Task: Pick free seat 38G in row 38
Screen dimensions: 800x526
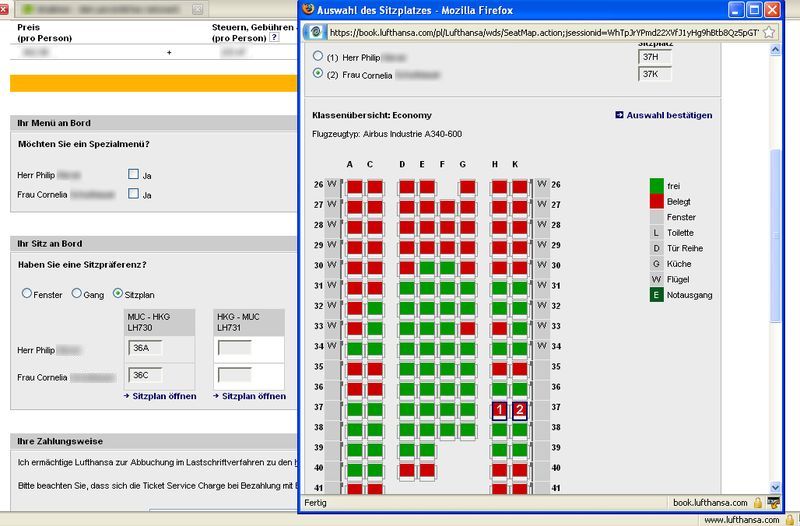Action: [x=467, y=430]
